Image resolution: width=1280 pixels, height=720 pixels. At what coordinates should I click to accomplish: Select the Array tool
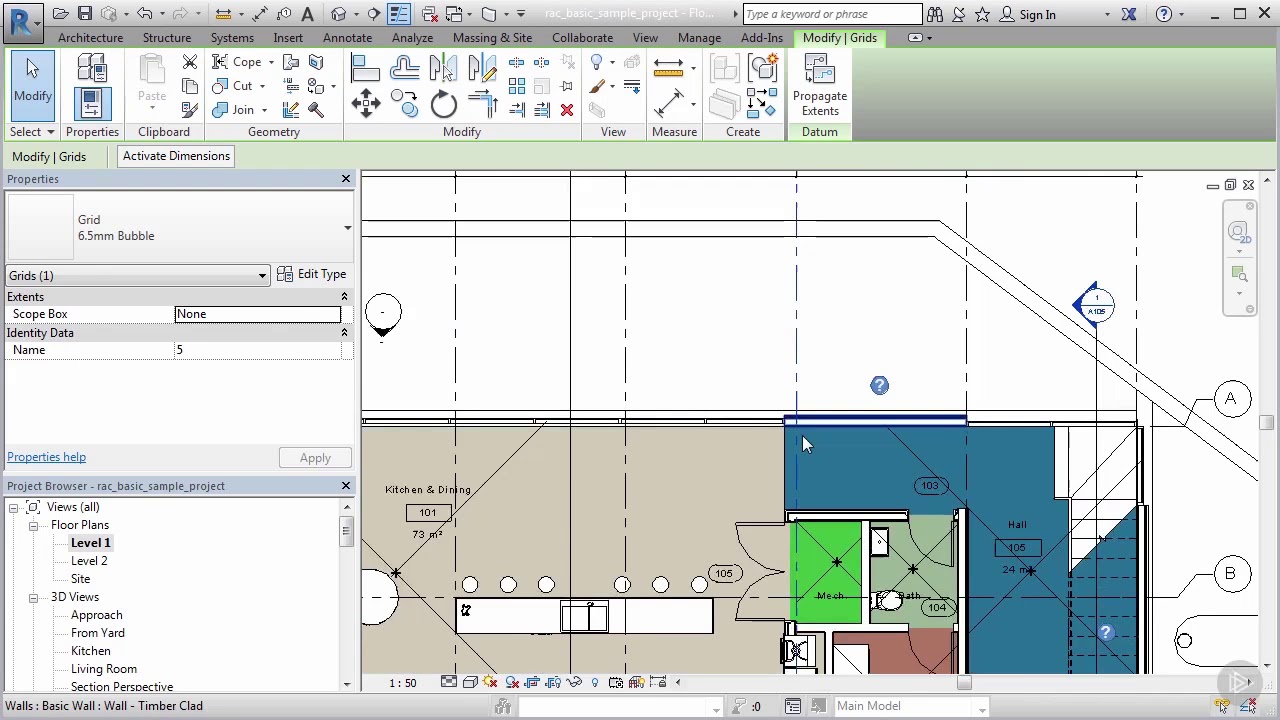tap(517, 86)
